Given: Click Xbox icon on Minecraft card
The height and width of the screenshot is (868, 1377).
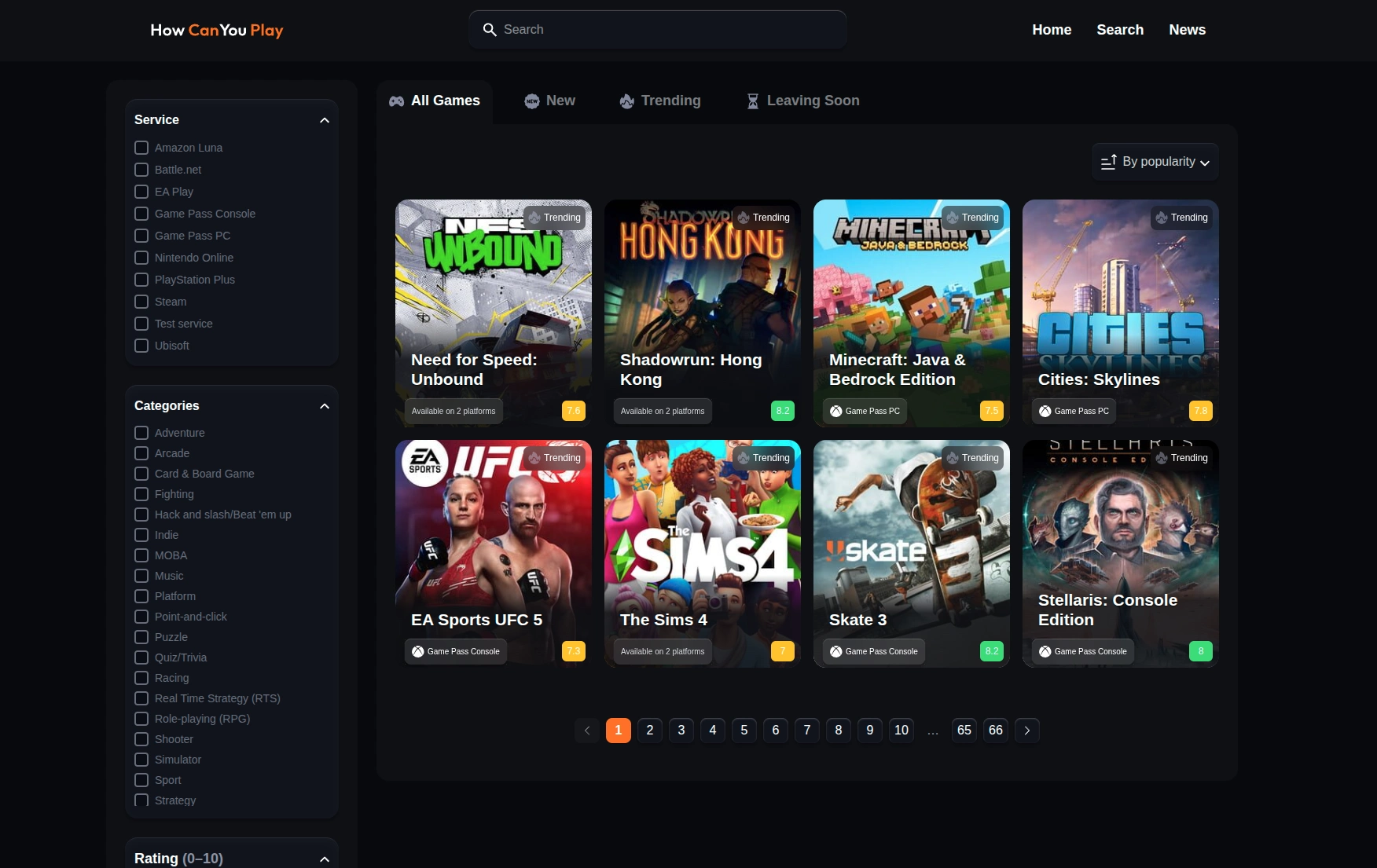Looking at the screenshot, I should 836,411.
